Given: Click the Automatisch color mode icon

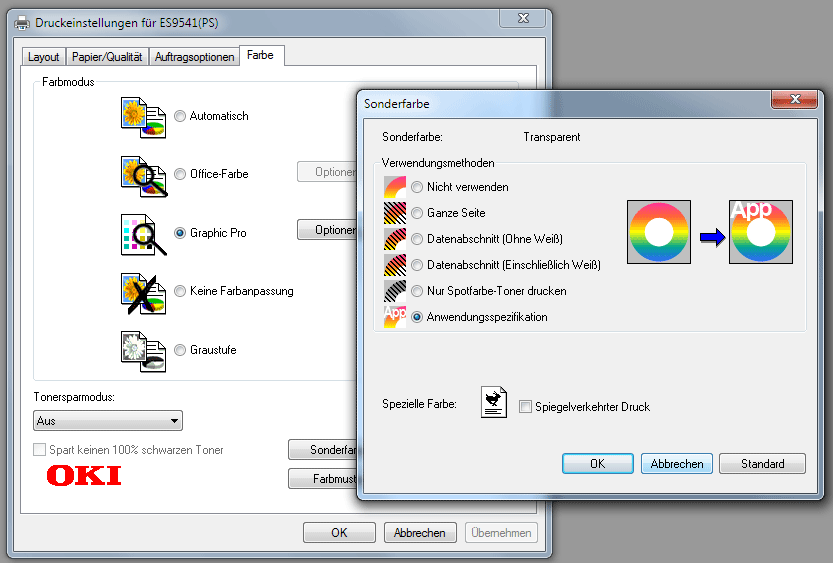Looking at the screenshot, I should [x=142, y=116].
